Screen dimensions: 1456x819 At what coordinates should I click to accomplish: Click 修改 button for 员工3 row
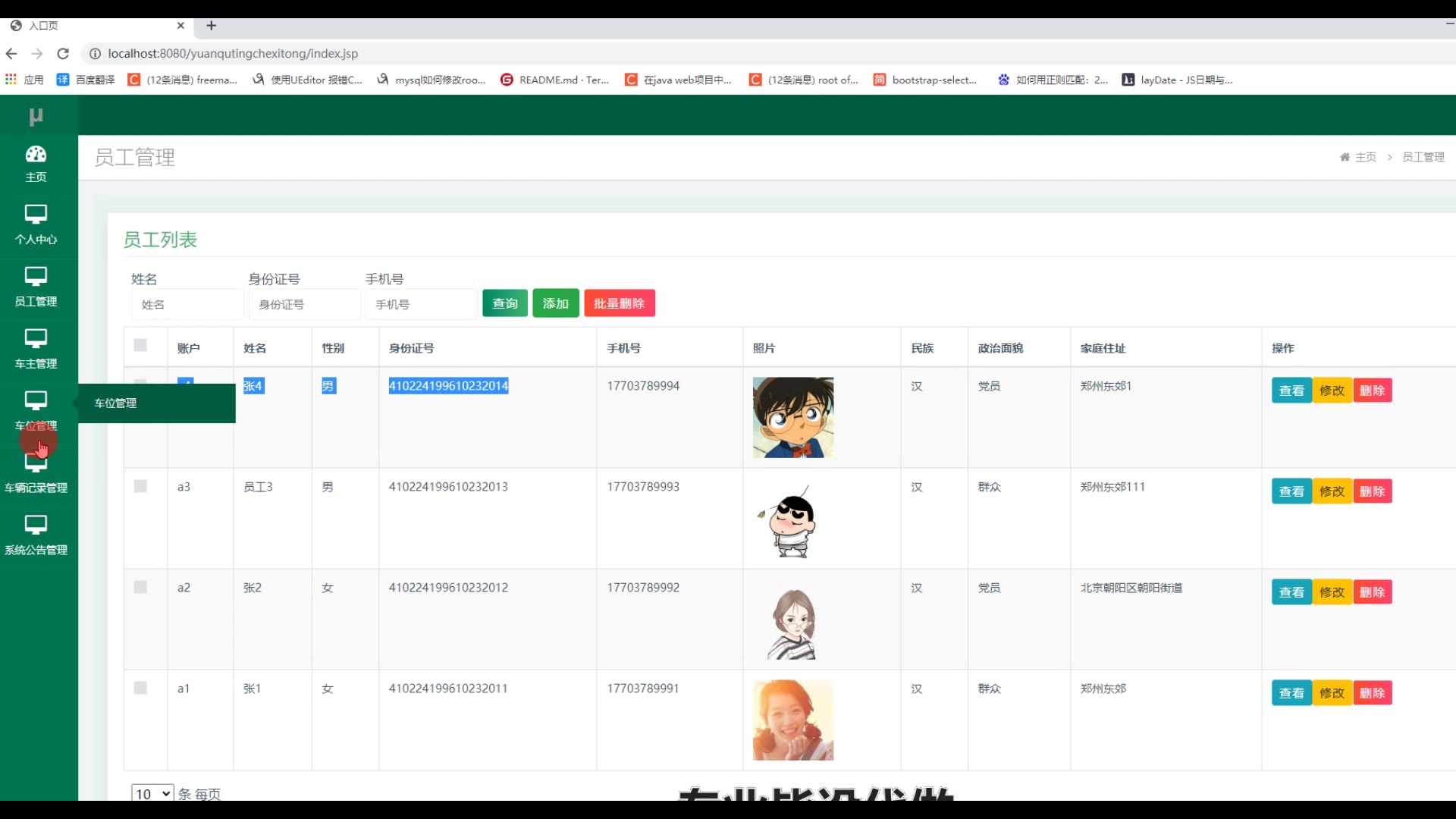(1332, 491)
